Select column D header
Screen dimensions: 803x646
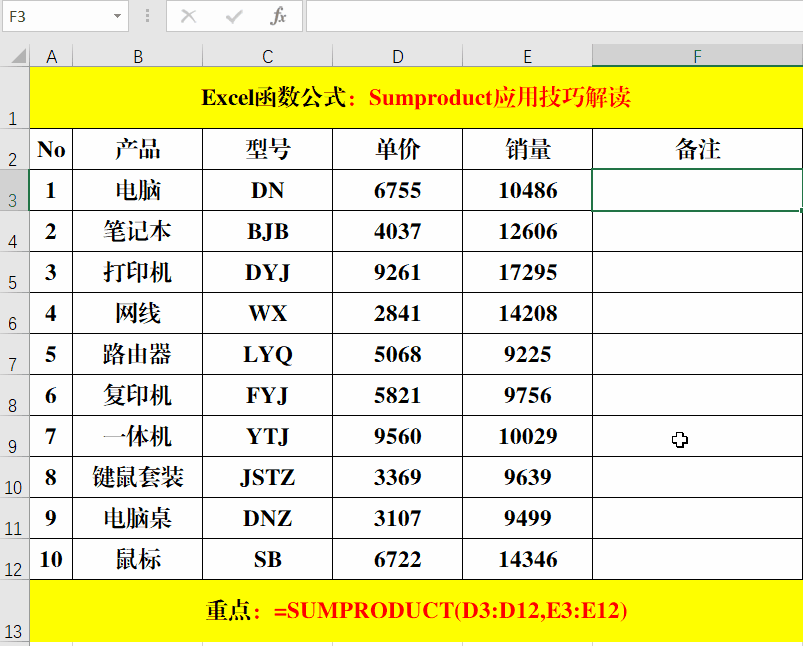click(397, 56)
